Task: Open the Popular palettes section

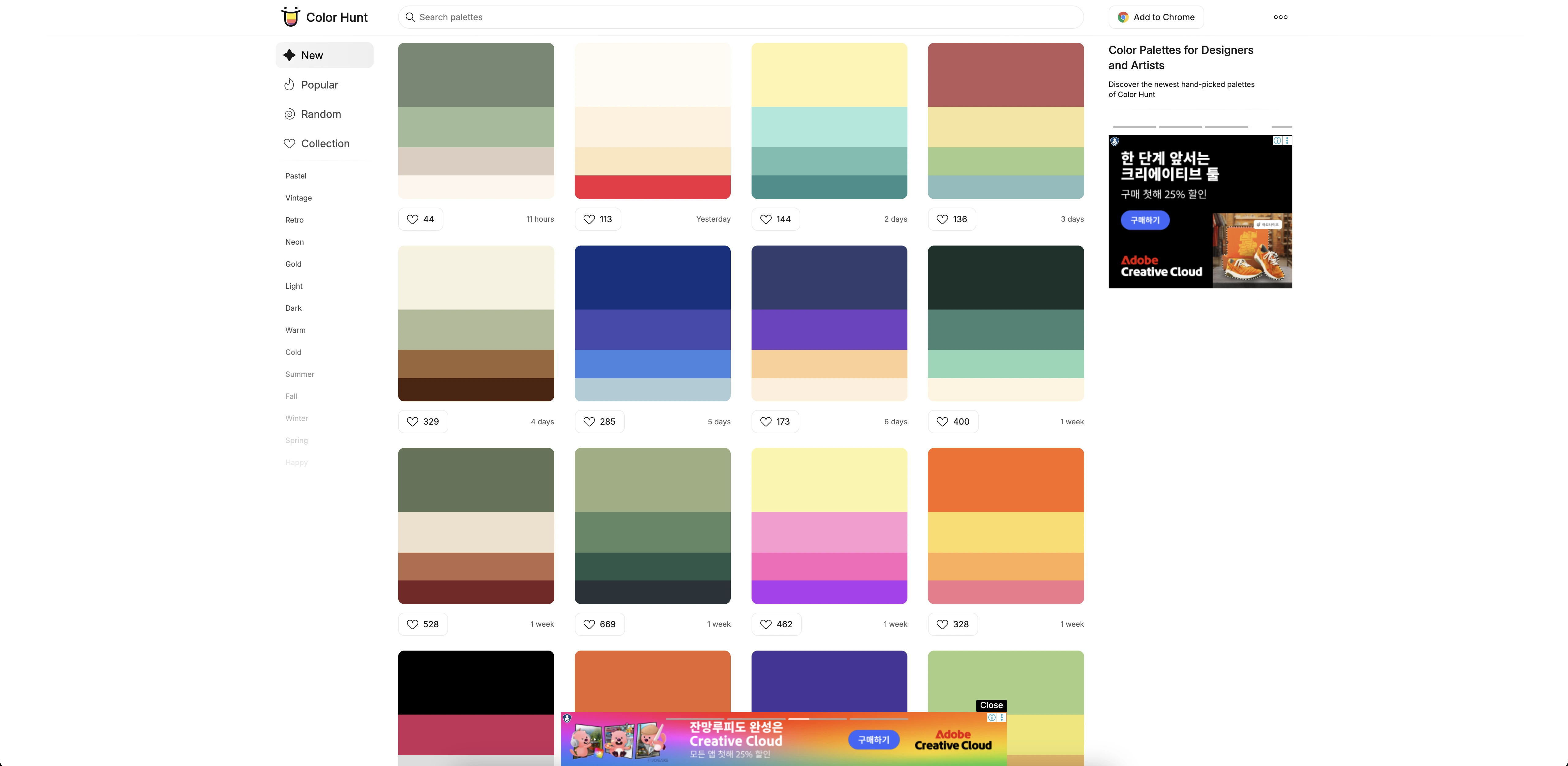Action: coord(324,84)
